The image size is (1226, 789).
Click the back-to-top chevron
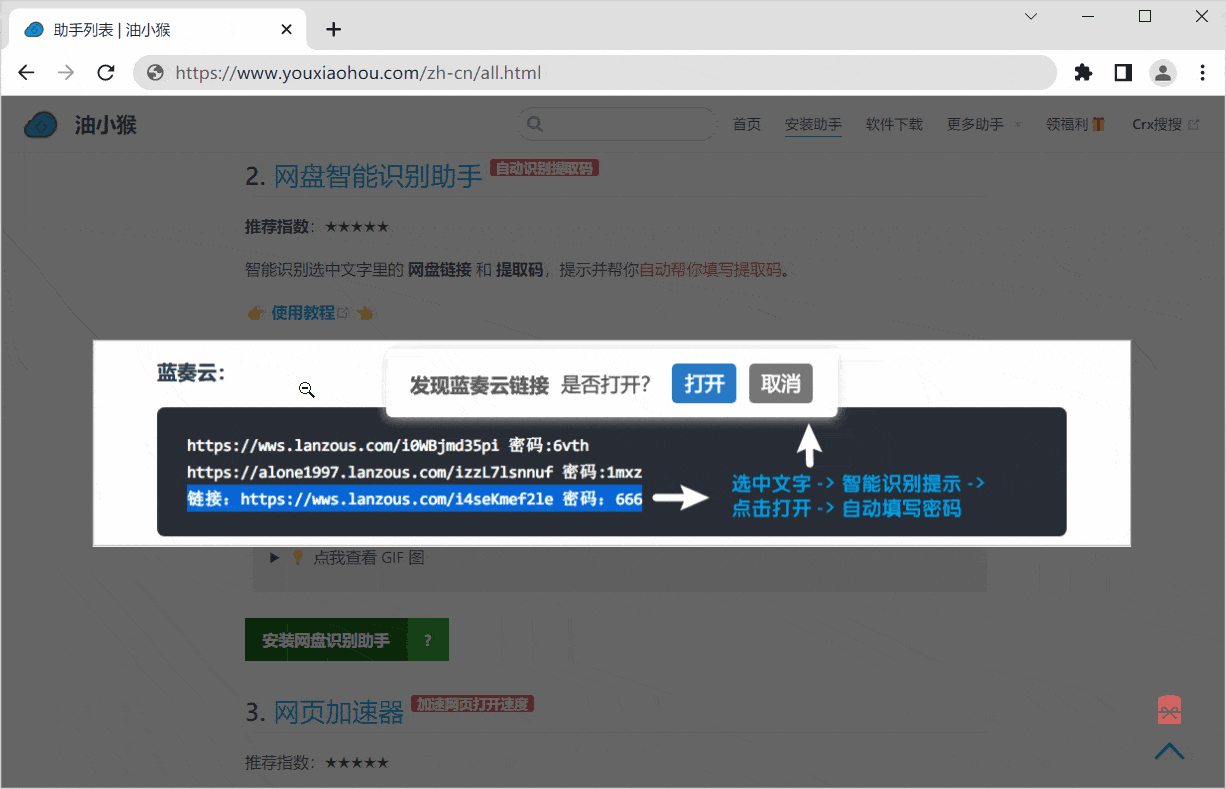click(1170, 750)
